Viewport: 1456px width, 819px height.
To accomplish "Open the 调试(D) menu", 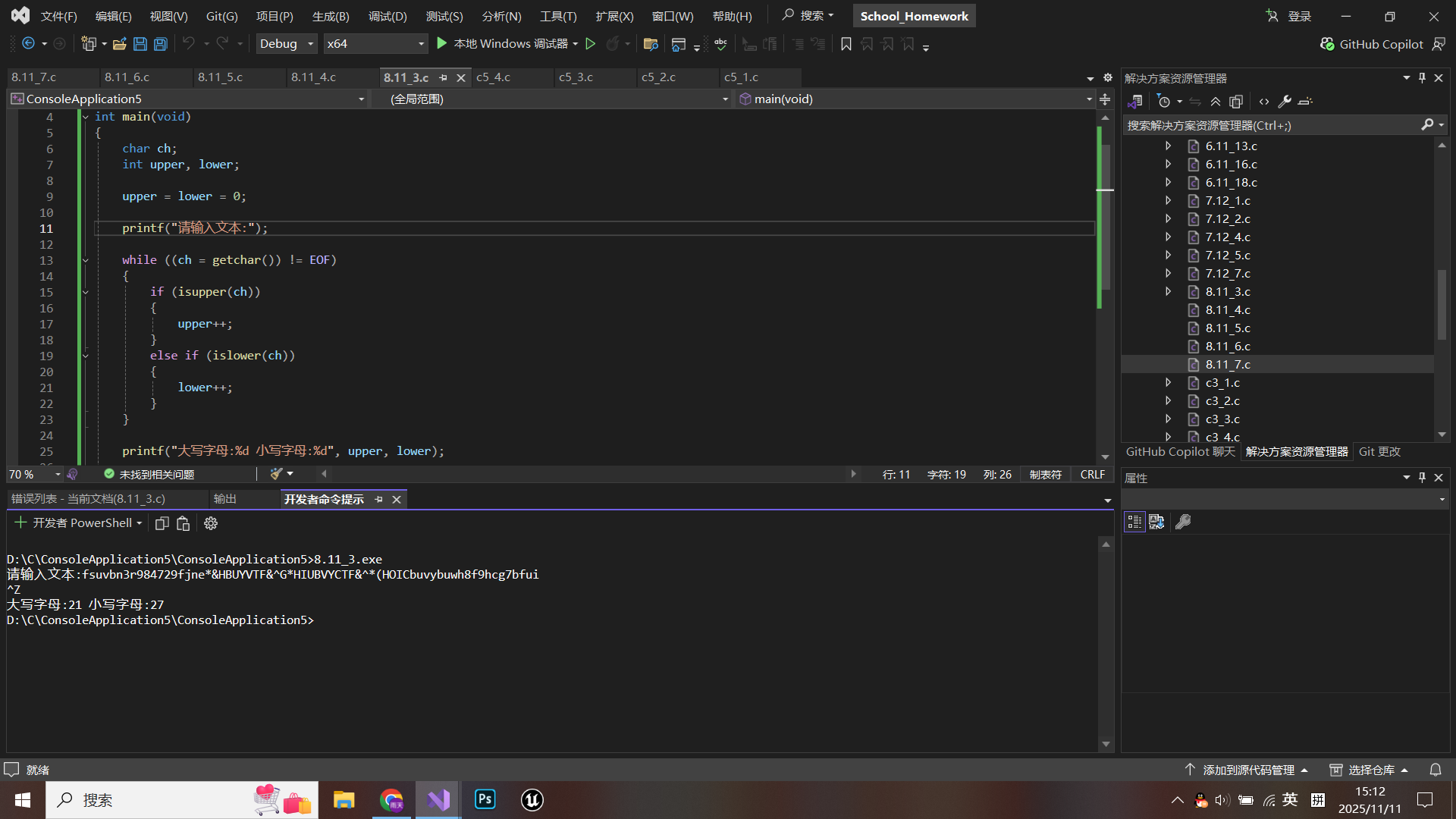I will (x=388, y=16).
